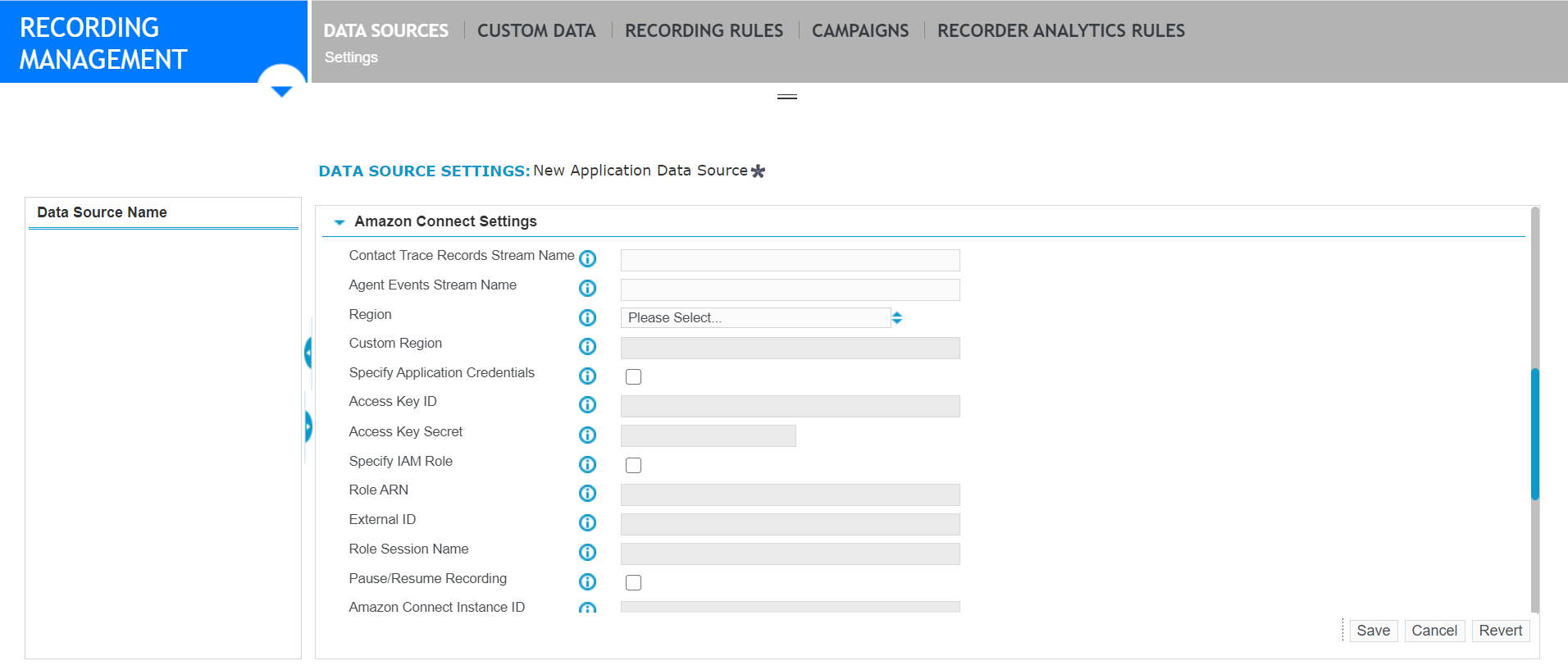The height and width of the screenshot is (670, 1568).
Task: Click Contact Trace Records Stream Name input field
Action: (x=790, y=260)
